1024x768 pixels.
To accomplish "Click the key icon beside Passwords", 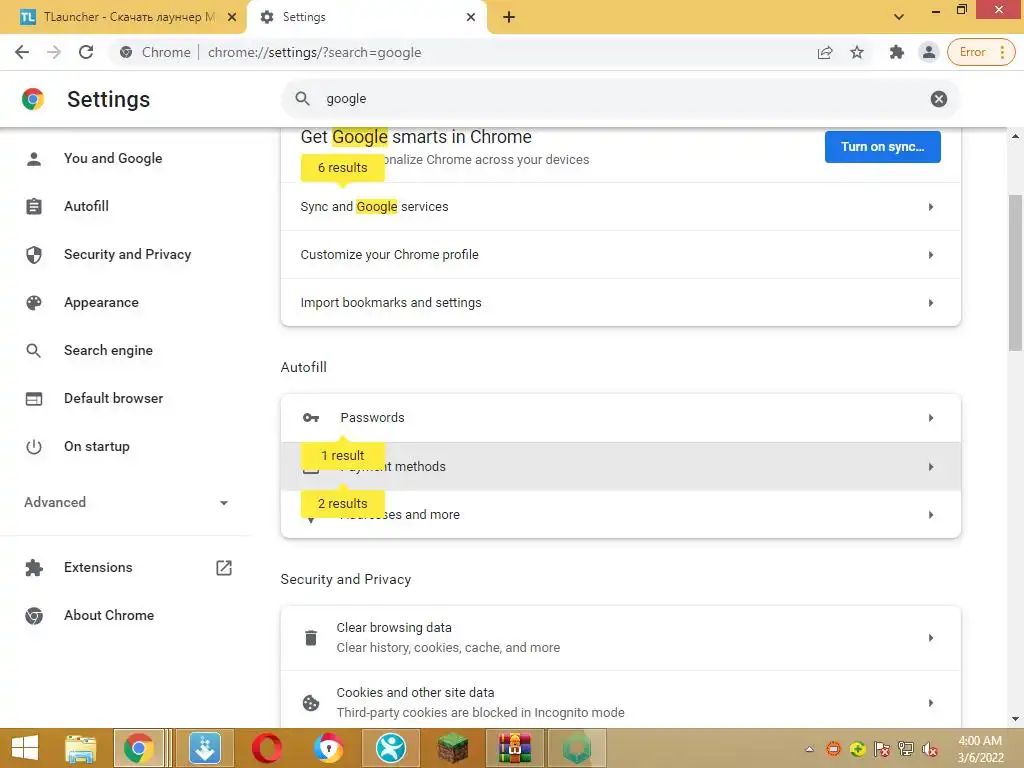I will tap(311, 418).
